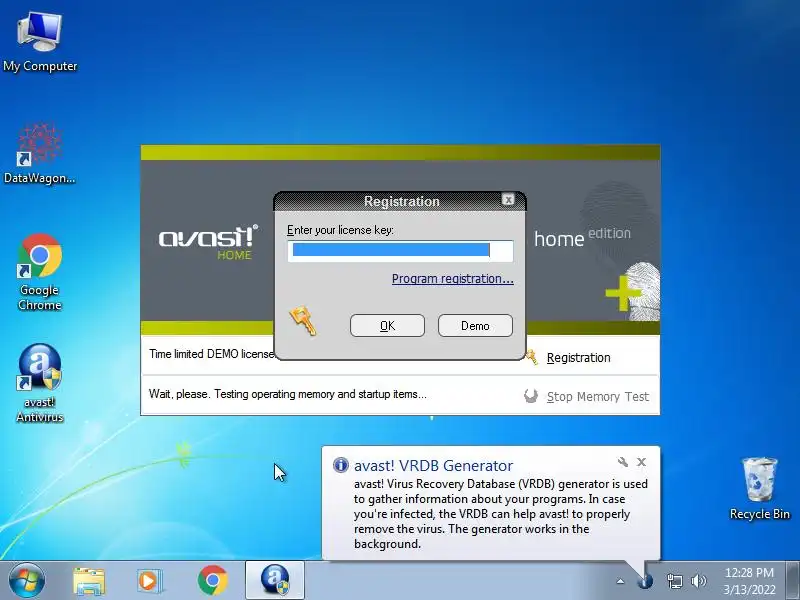The width and height of the screenshot is (800, 600).
Task: Click the golden key icon in Registration dialog
Action: [x=303, y=321]
